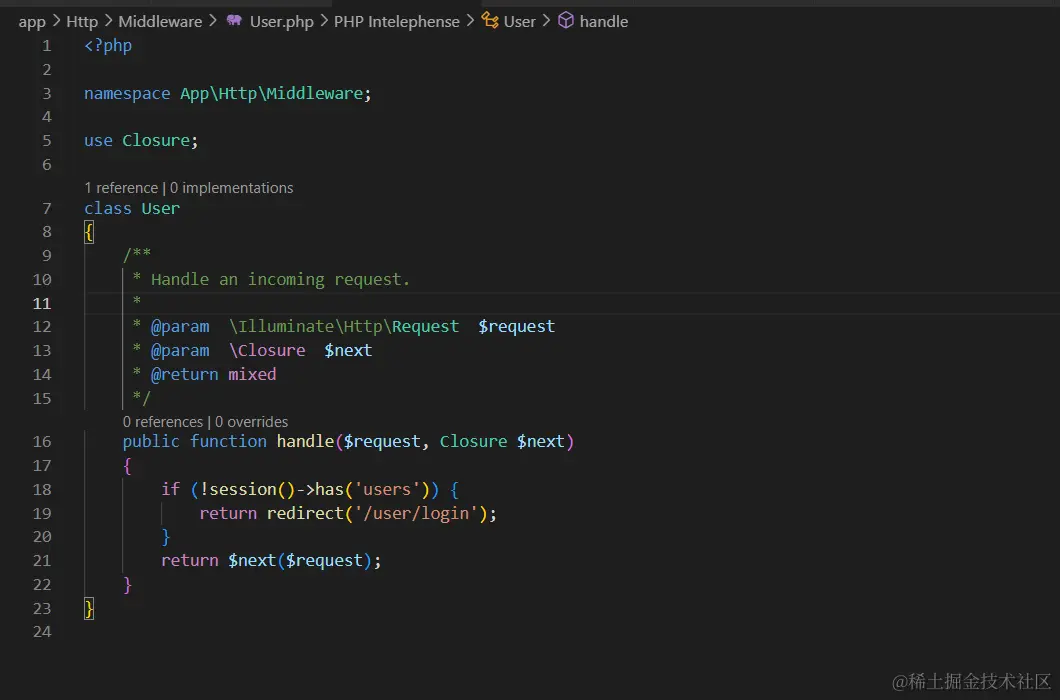The image size is (1060, 700).
Task: Click the 'class' keyword on line 7
Action: [108, 208]
